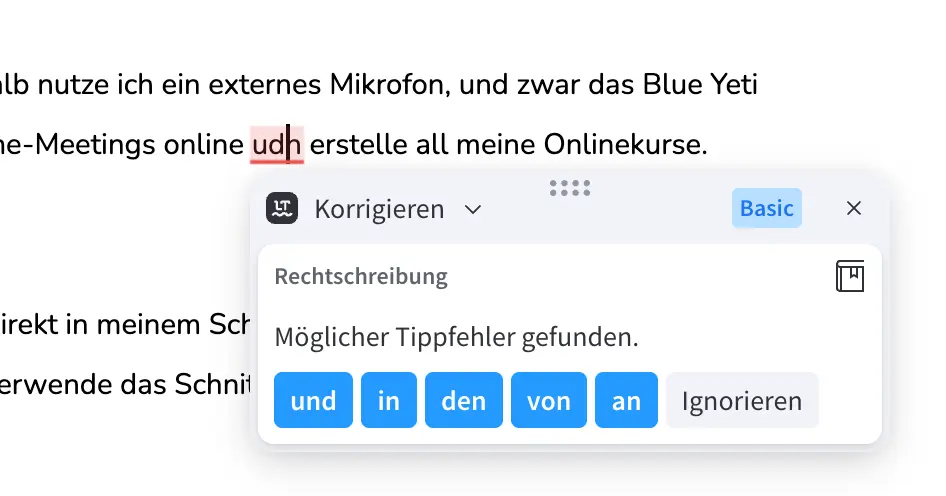This screenshot has height=496, width=946.
Task: Click the underlined misspelled word "udn"
Action: click(x=276, y=145)
